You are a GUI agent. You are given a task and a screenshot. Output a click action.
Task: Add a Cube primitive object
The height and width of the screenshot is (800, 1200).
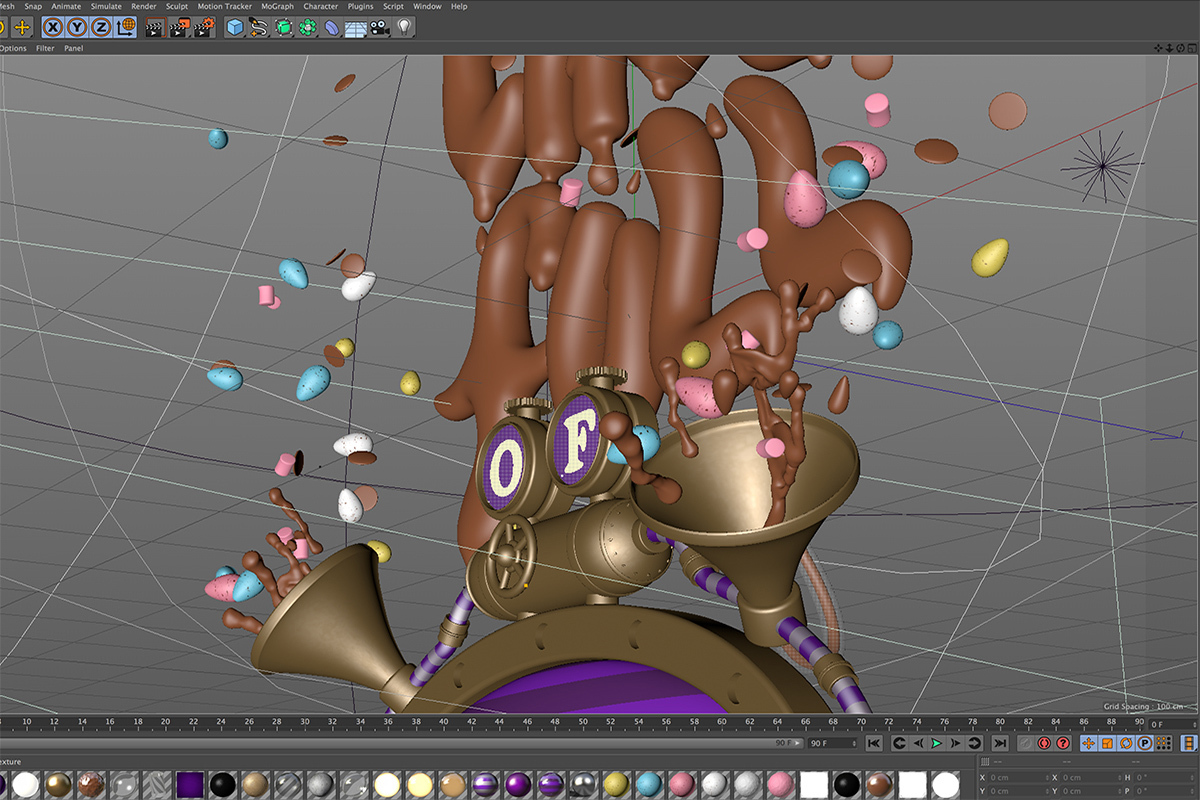tap(234, 28)
